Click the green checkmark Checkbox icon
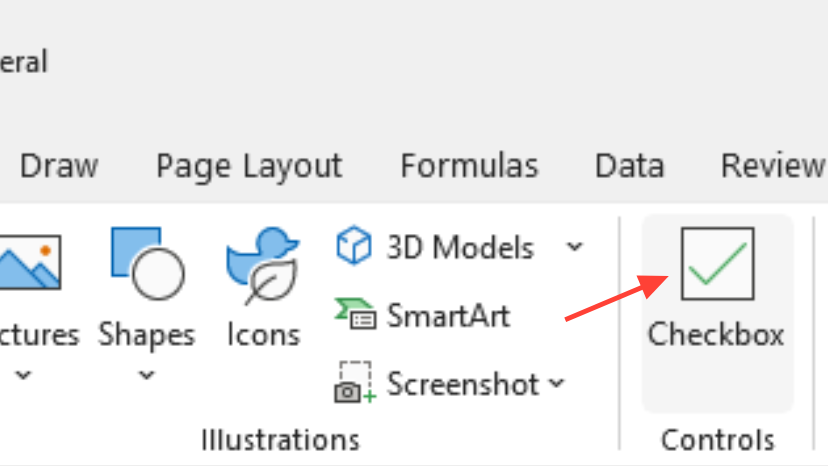The width and height of the screenshot is (828, 466). [717, 263]
